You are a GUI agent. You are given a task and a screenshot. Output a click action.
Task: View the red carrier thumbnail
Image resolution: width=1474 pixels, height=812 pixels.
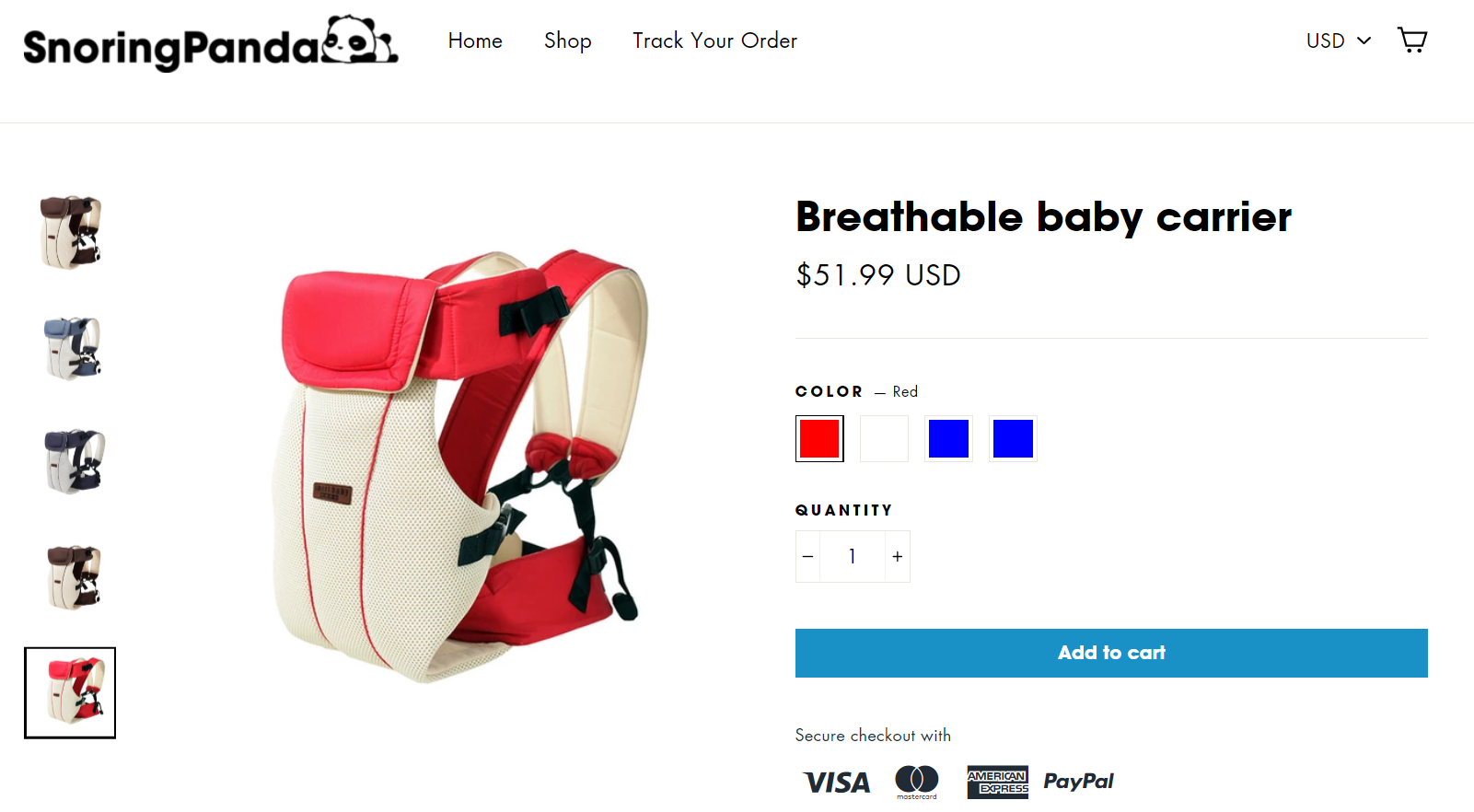click(x=70, y=692)
